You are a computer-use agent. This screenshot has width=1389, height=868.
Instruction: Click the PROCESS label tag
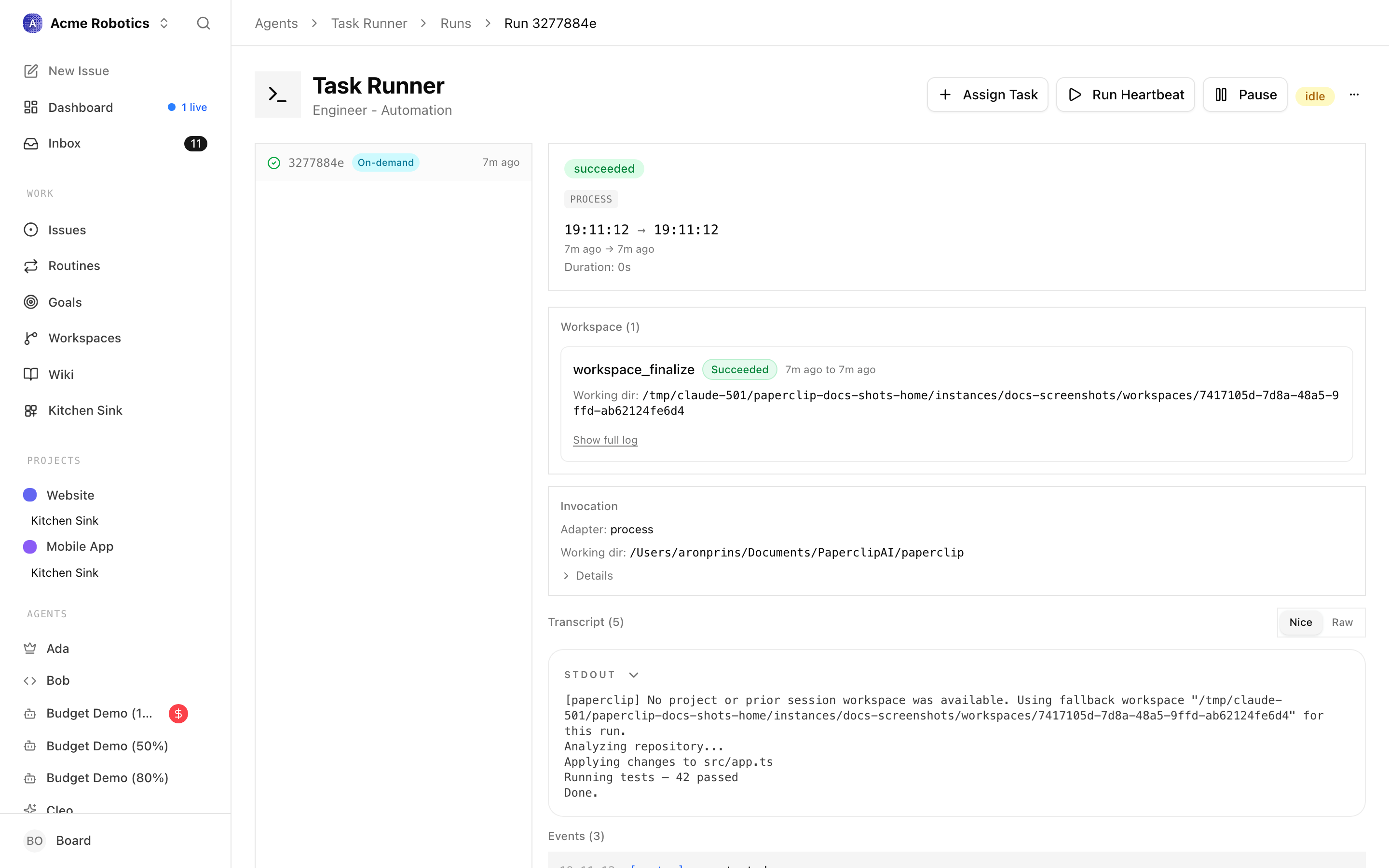[591, 199]
